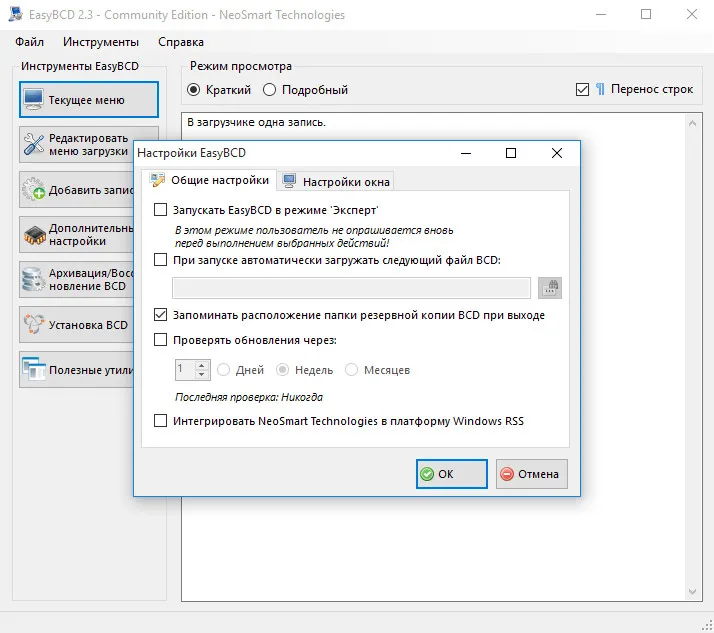The height and width of the screenshot is (633, 714).
Task: Open the Инструменты menu
Action: pyautogui.click(x=101, y=42)
